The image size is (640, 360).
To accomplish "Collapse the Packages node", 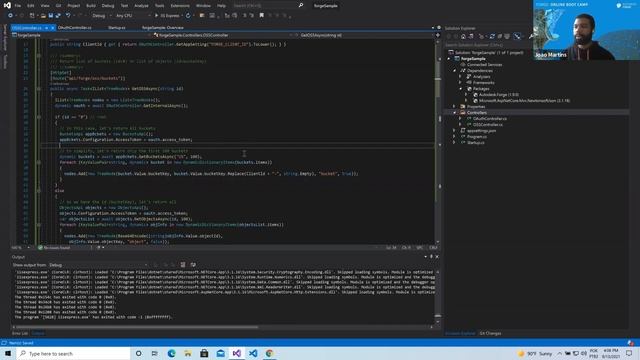I will [460, 89].
